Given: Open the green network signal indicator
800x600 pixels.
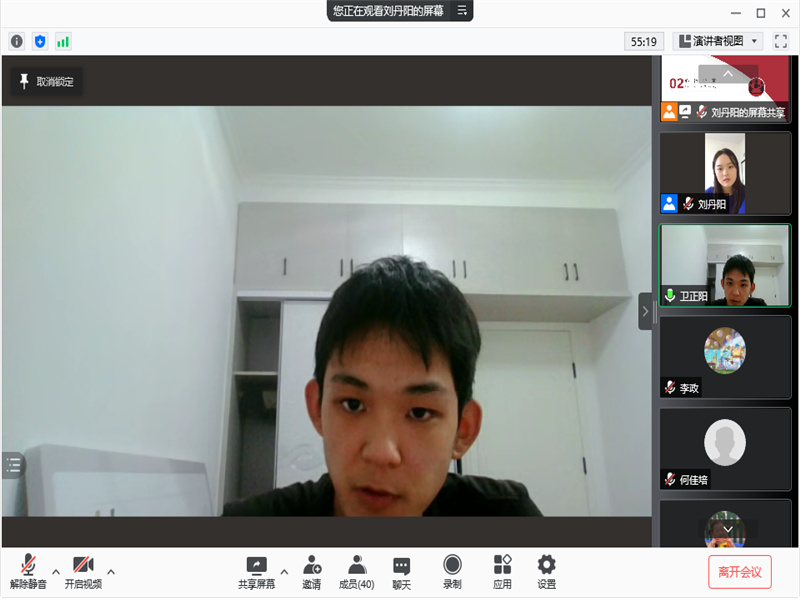Looking at the screenshot, I should click(63, 41).
